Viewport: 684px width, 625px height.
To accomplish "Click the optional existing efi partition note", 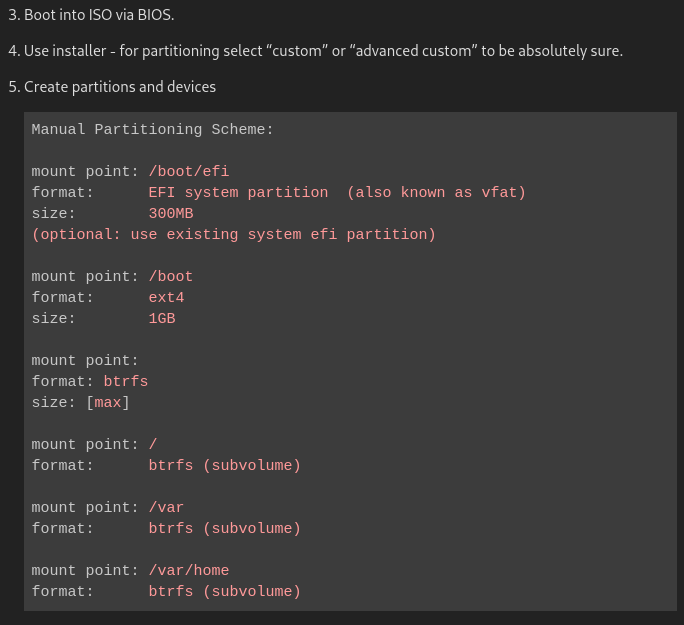I will (x=234, y=234).
